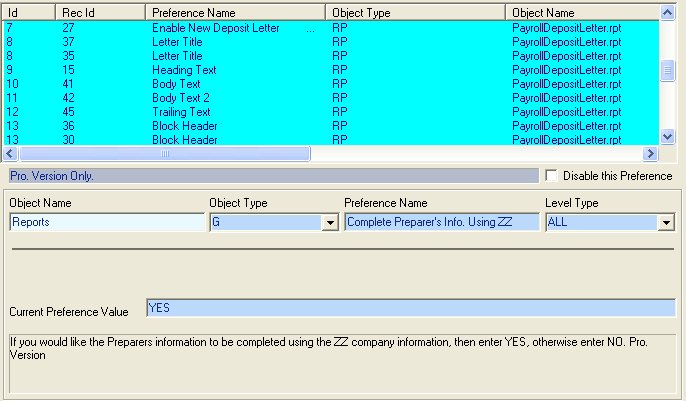Click the Object Name column header in the grid

click(582, 13)
